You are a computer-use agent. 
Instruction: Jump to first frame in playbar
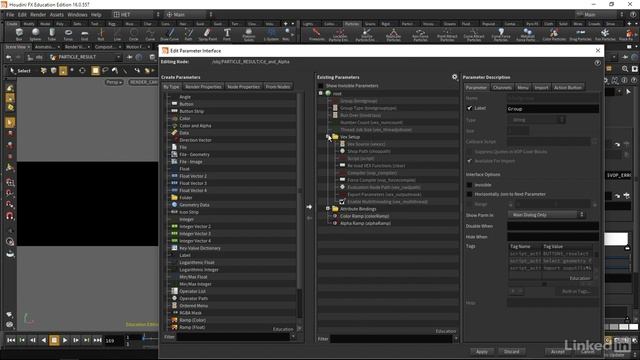pos(11,340)
